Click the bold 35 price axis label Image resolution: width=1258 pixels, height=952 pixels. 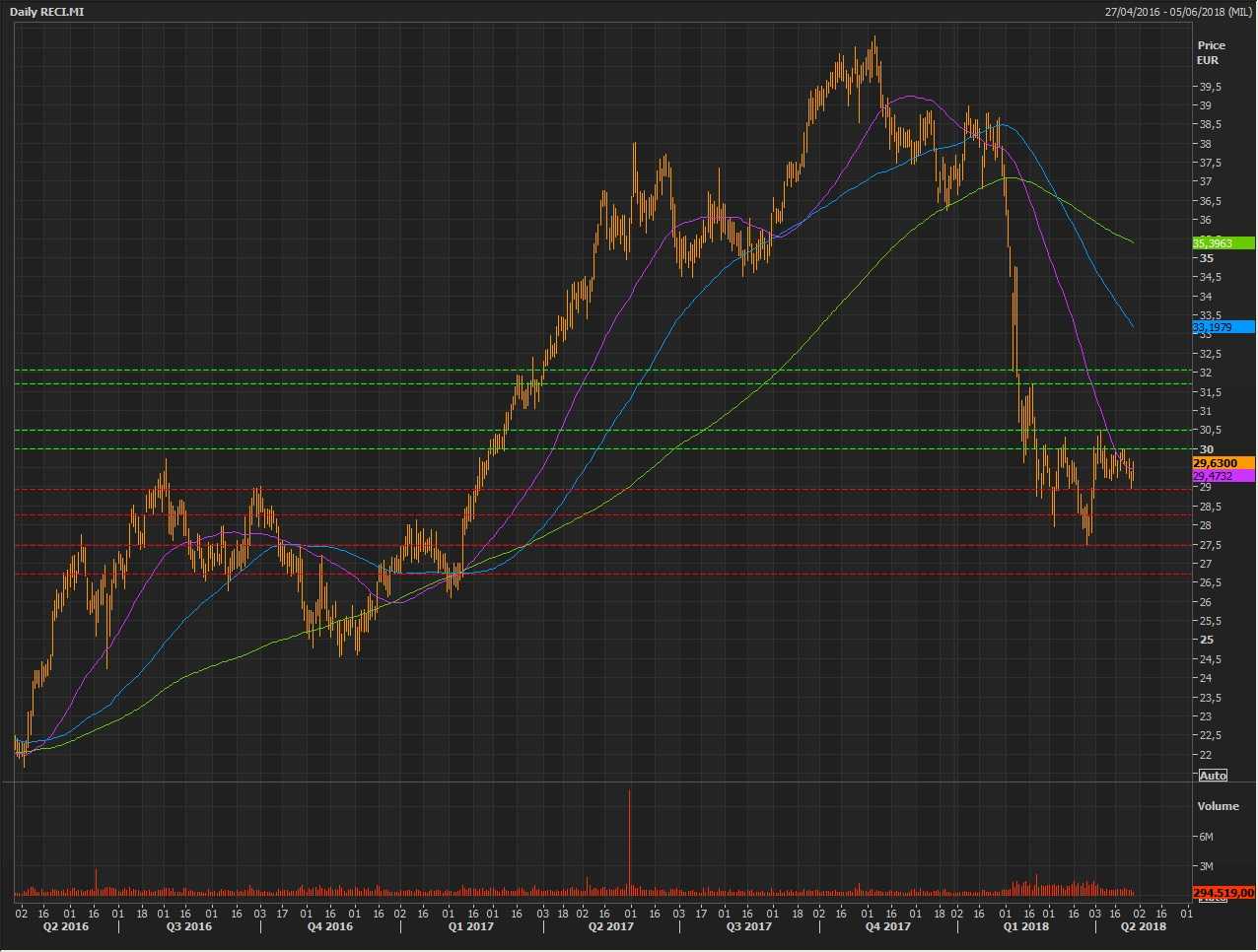[x=1206, y=258]
